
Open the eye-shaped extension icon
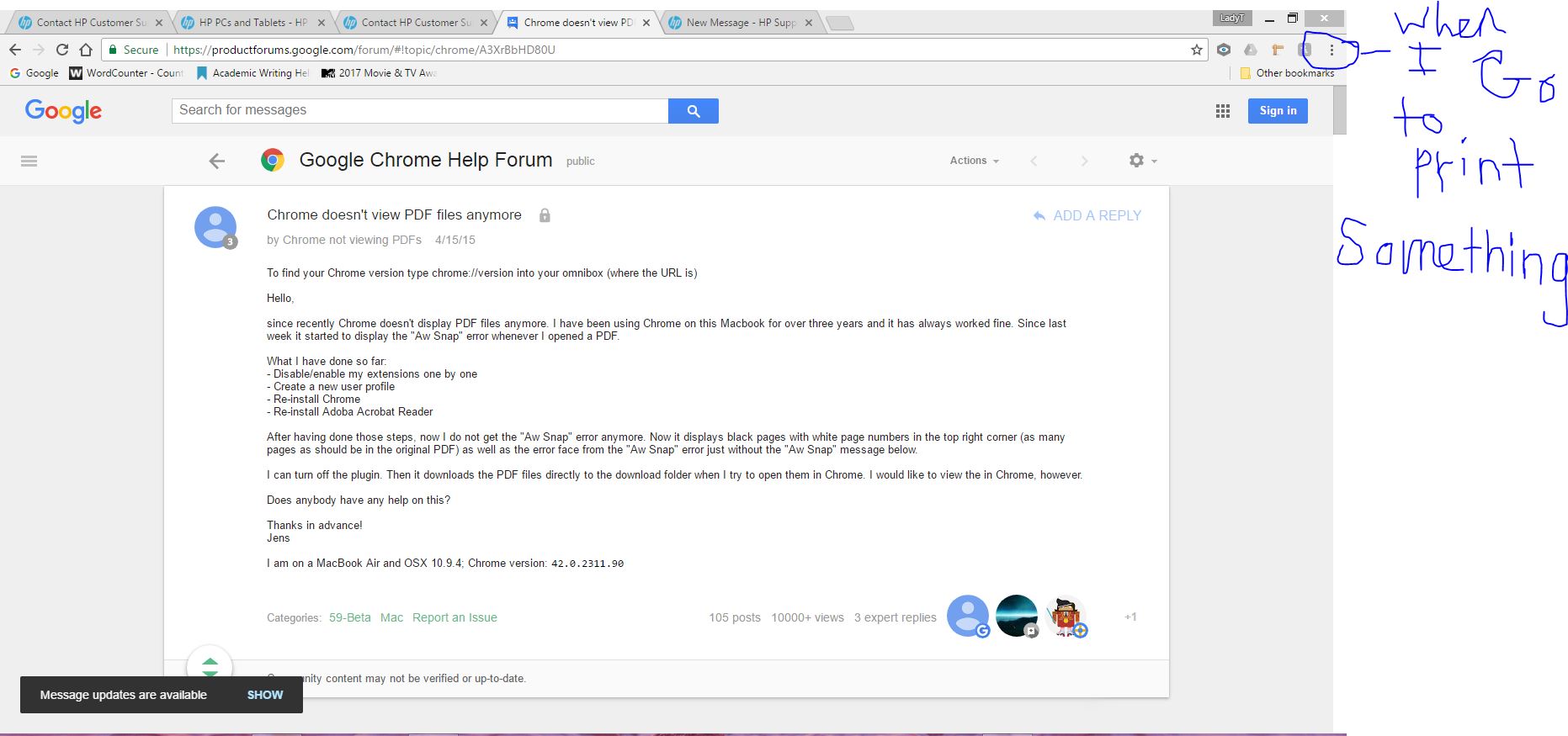(1224, 50)
